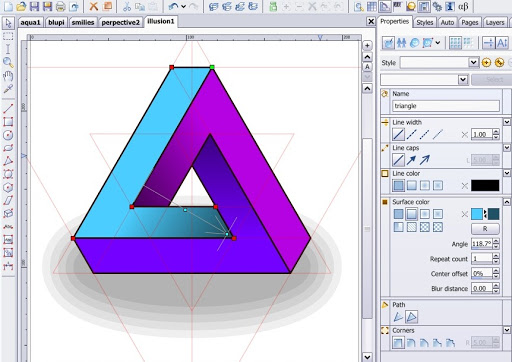The height and width of the screenshot is (362, 512).
Task: Choose the solid line style
Action: (398, 134)
